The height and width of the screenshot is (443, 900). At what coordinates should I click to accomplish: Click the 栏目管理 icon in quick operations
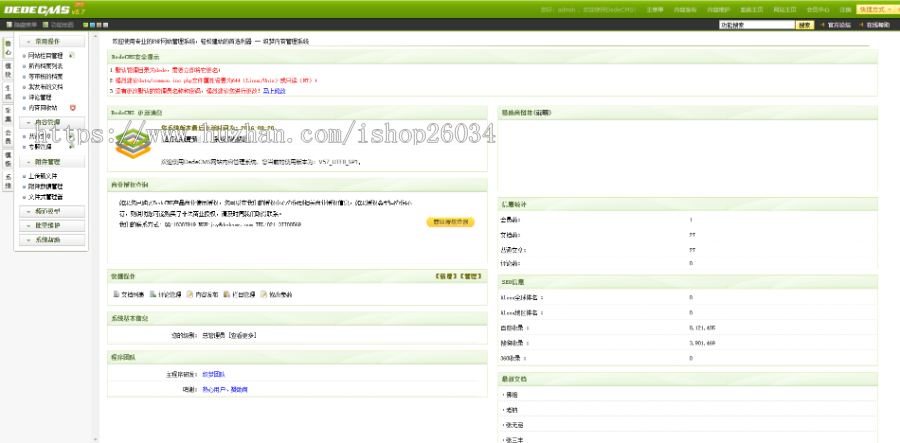click(x=227, y=294)
